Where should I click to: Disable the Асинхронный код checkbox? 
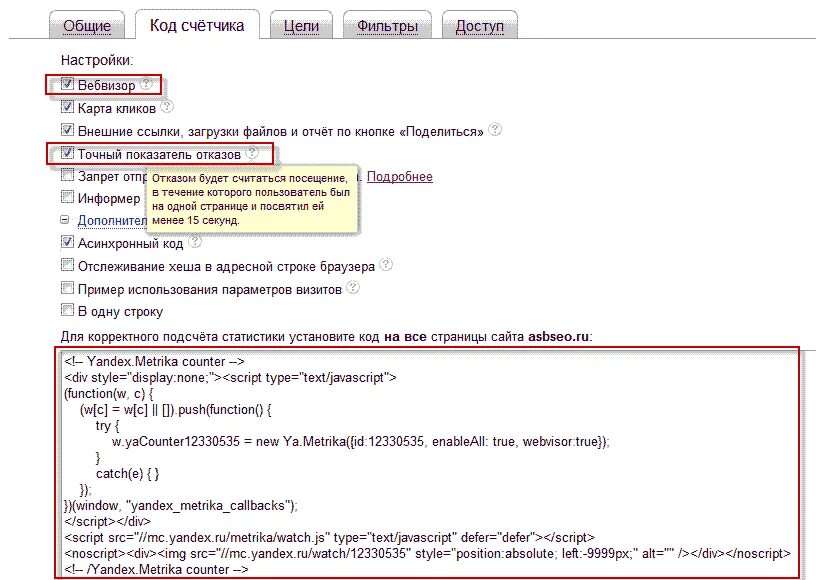(x=67, y=242)
